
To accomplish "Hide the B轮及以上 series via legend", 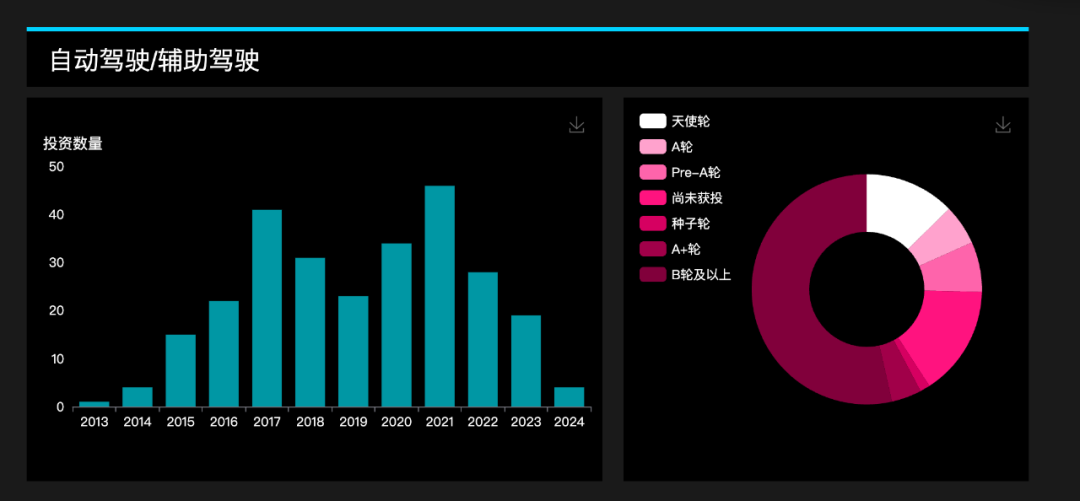I will point(685,274).
